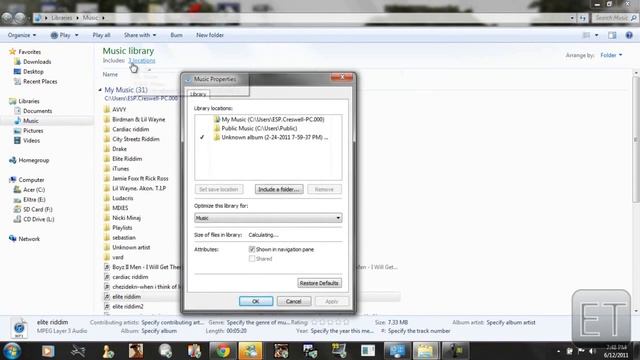Screen dimensions: 640x360
Task: Click the Back navigation arrow in Explorer
Action: point(7,18)
